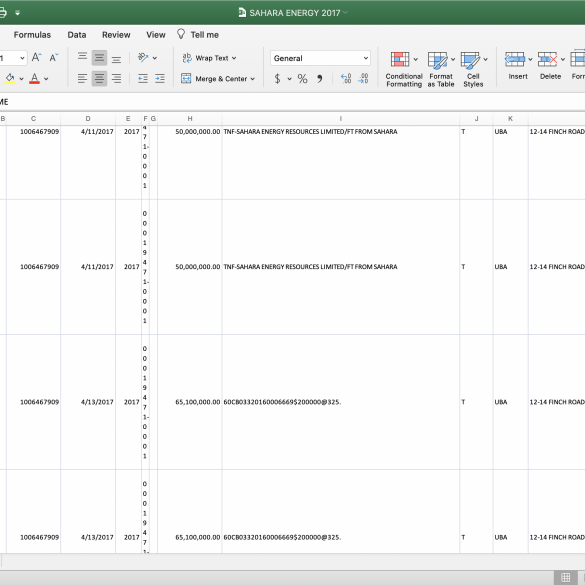
Task: Select column H header
Action: (190, 119)
